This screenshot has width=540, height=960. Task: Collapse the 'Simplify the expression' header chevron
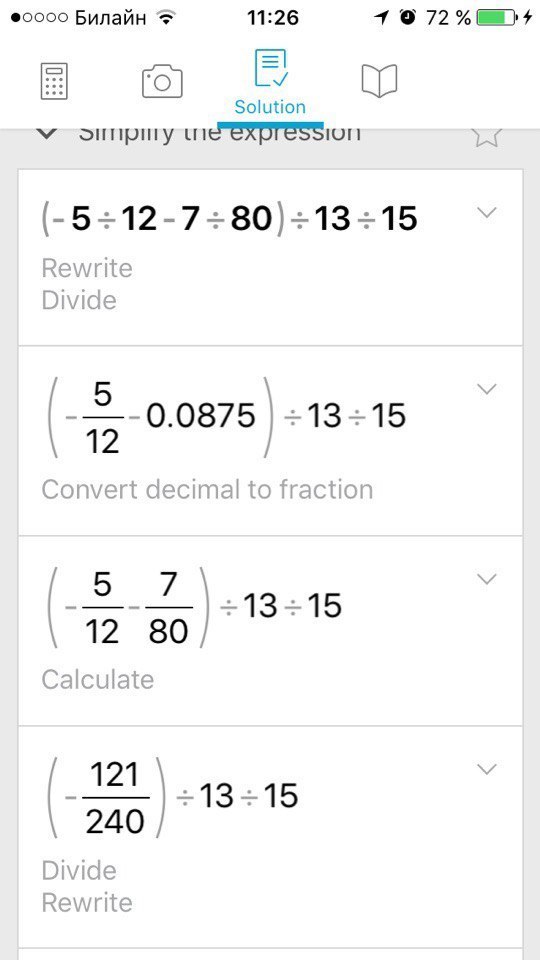point(47,134)
